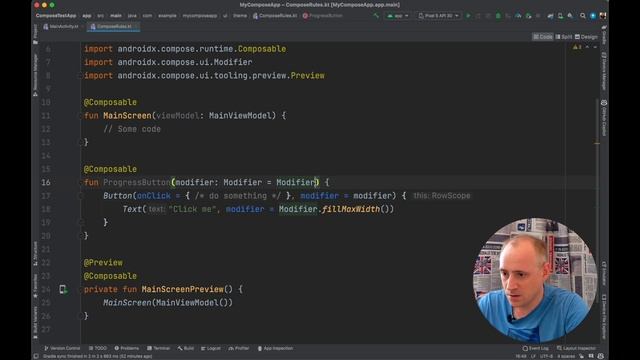Open the Emulator side panel
The image size is (640, 360).
pyautogui.click(x=604, y=273)
